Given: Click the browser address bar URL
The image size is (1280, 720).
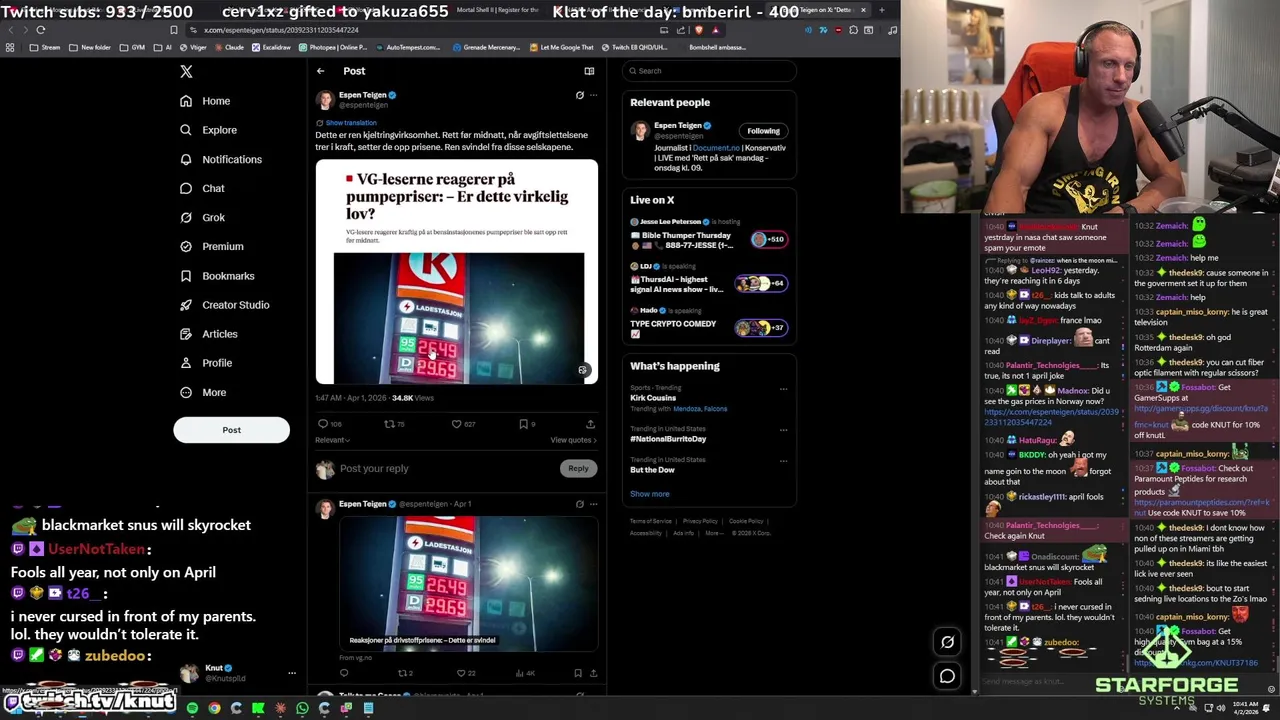Looking at the screenshot, I should (281, 30).
